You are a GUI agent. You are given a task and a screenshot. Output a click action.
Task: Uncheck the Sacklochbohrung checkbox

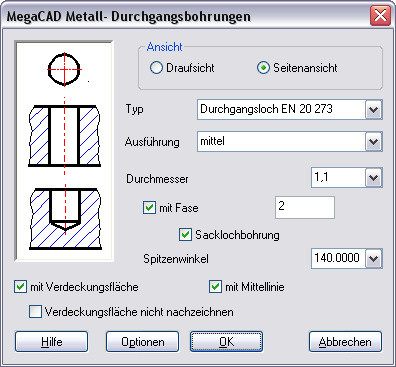point(185,235)
